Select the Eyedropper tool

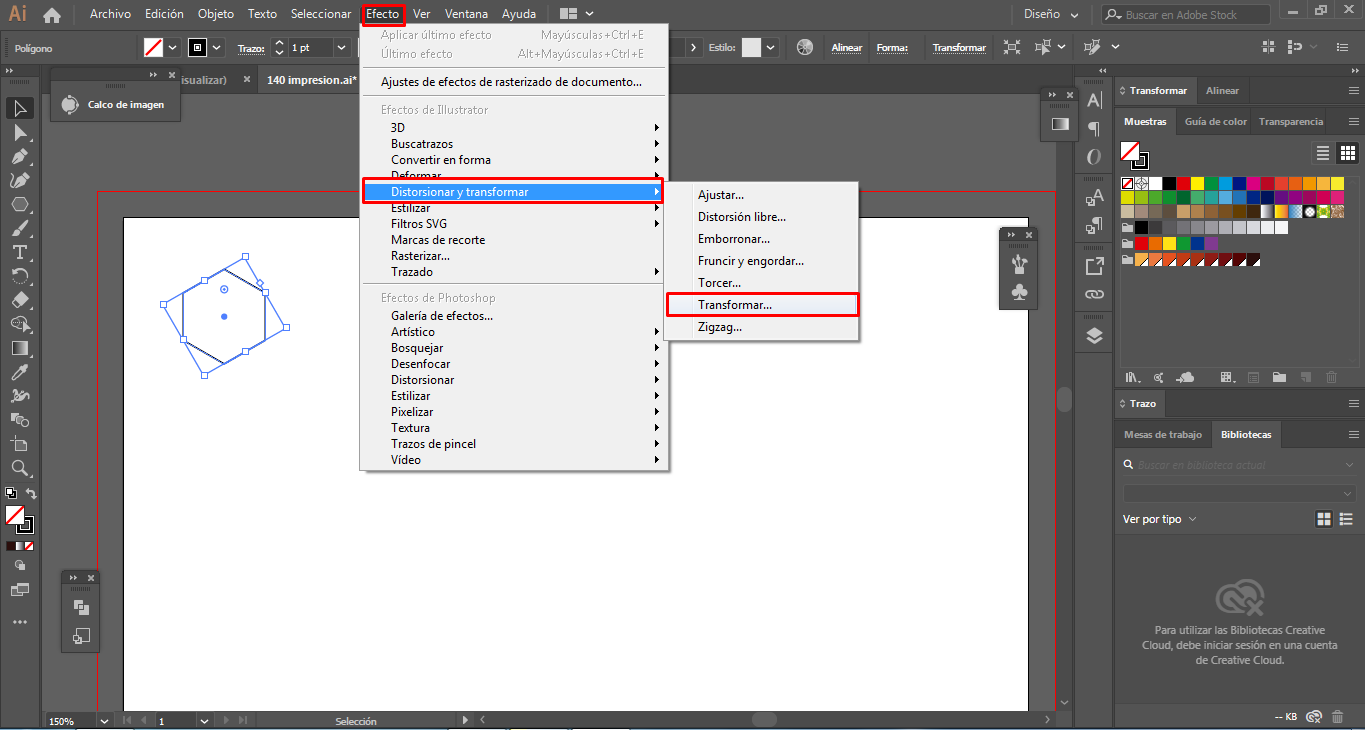pyautogui.click(x=20, y=372)
